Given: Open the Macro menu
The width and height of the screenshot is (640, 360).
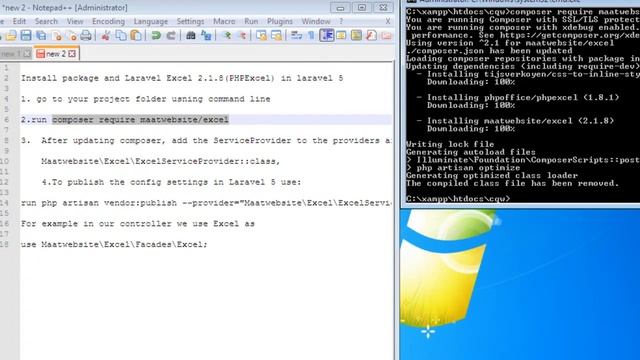Looking at the screenshot, I should point(224,21).
